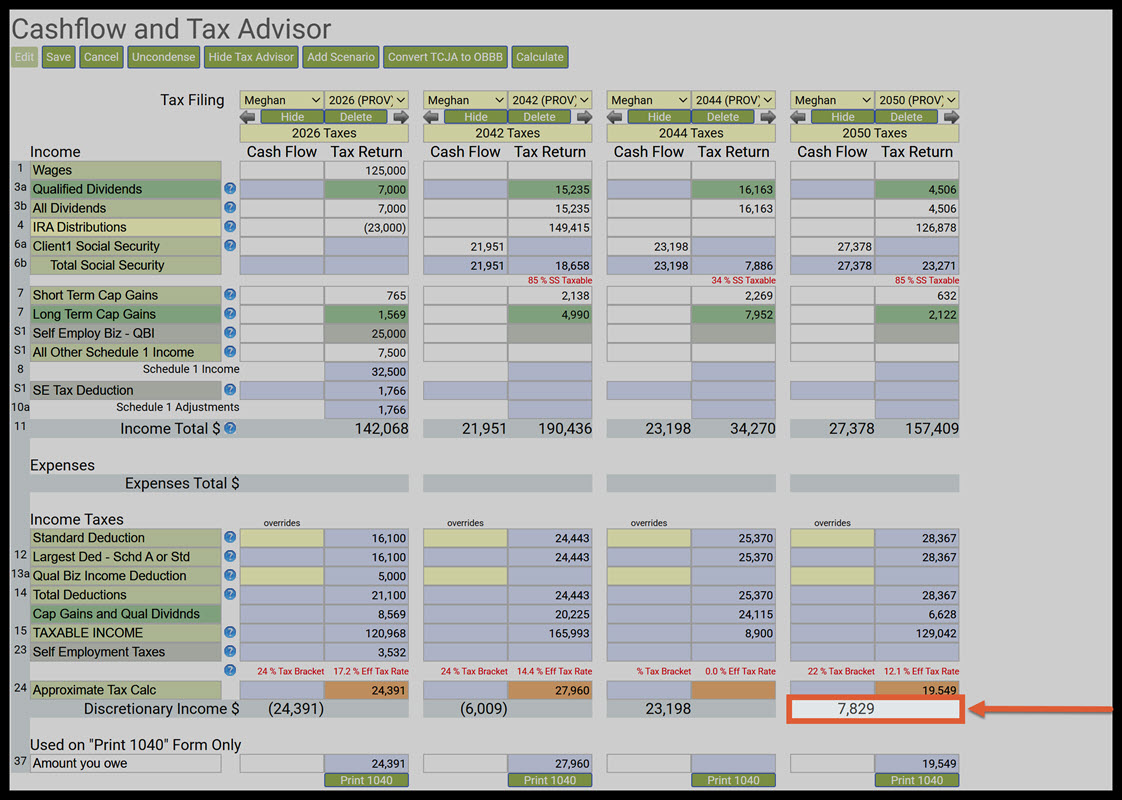Open the Meghan dropdown for 2050 scenario
The width and height of the screenshot is (1122, 800).
pos(832,100)
